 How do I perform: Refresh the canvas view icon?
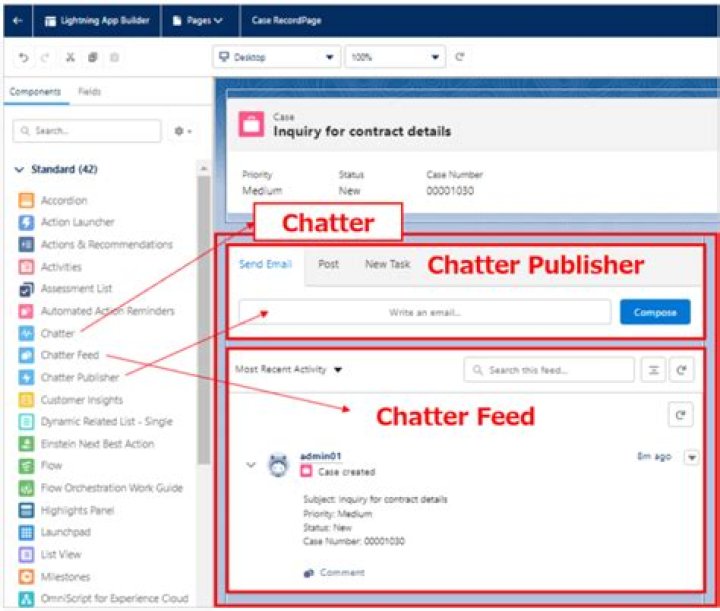click(x=460, y=57)
